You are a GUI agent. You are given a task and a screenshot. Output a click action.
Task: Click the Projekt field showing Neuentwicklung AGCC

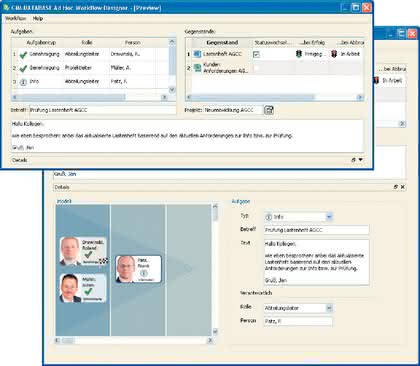point(233,110)
